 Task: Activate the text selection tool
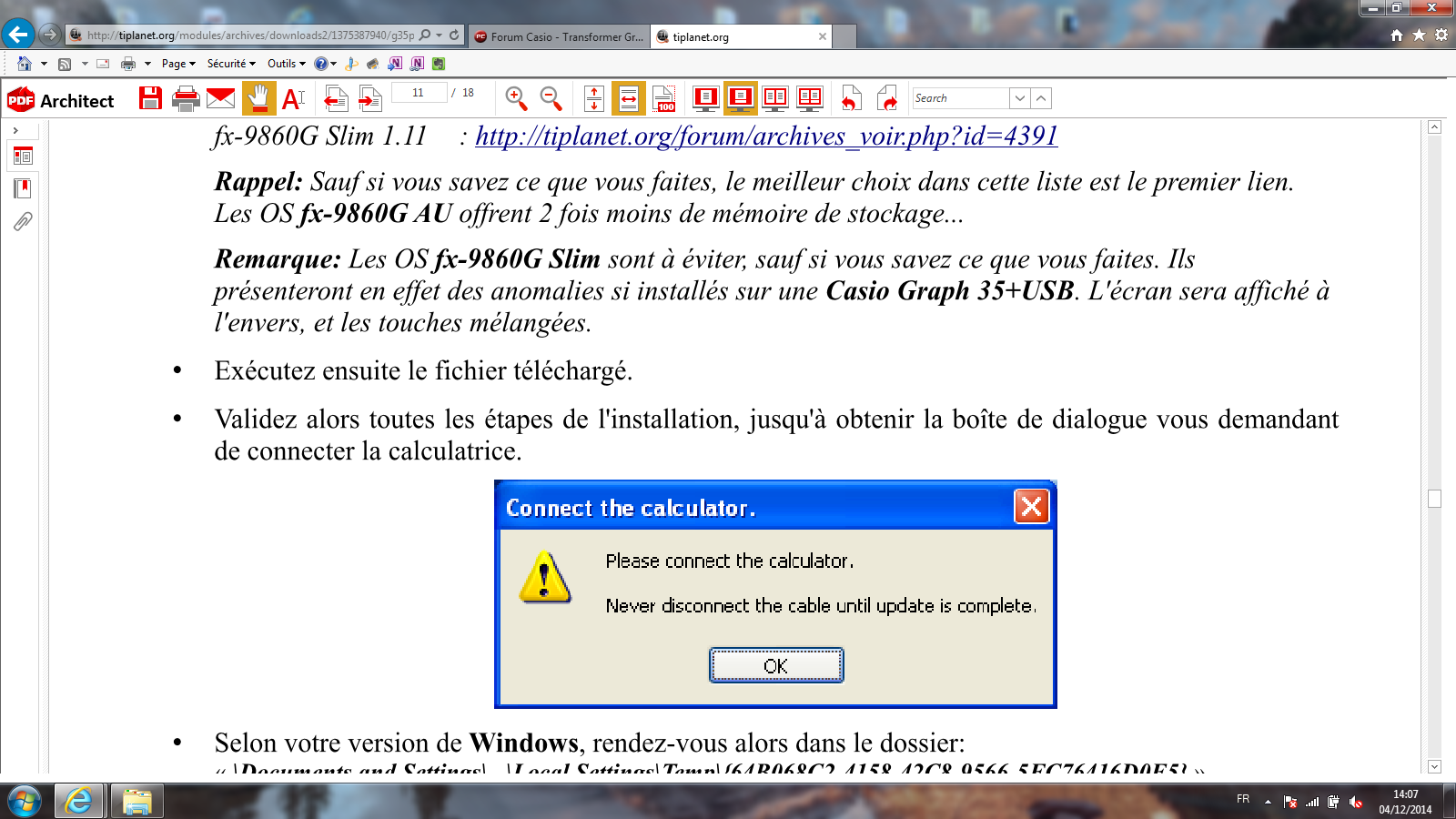pyautogui.click(x=293, y=98)
